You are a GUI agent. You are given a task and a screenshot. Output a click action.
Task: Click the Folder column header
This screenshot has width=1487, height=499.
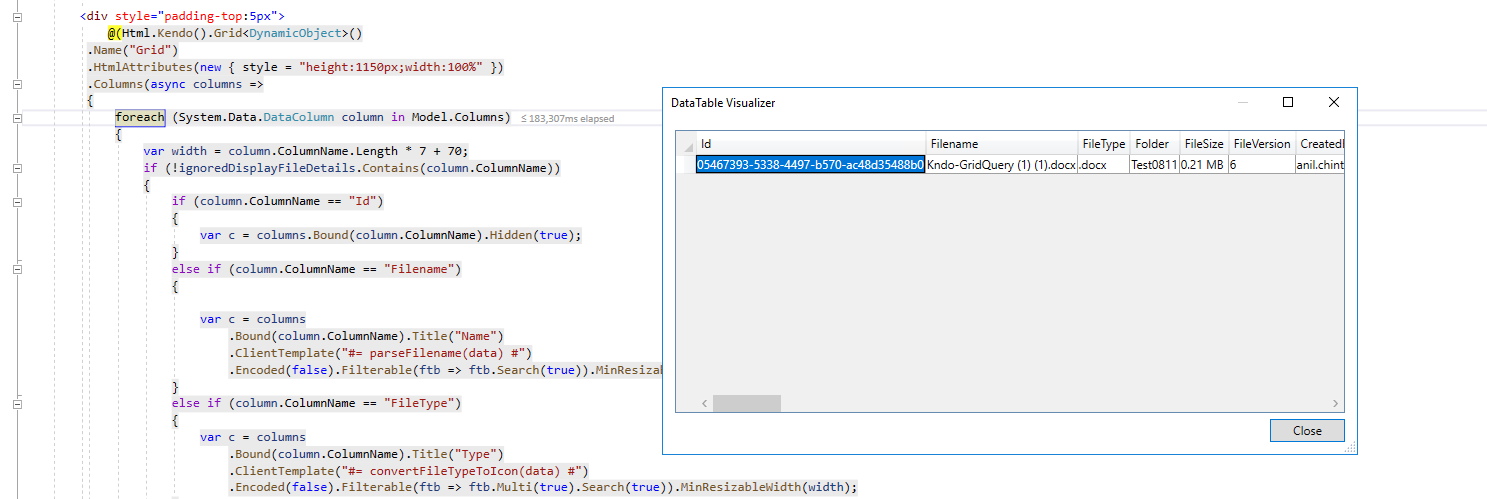(1155, 144)
